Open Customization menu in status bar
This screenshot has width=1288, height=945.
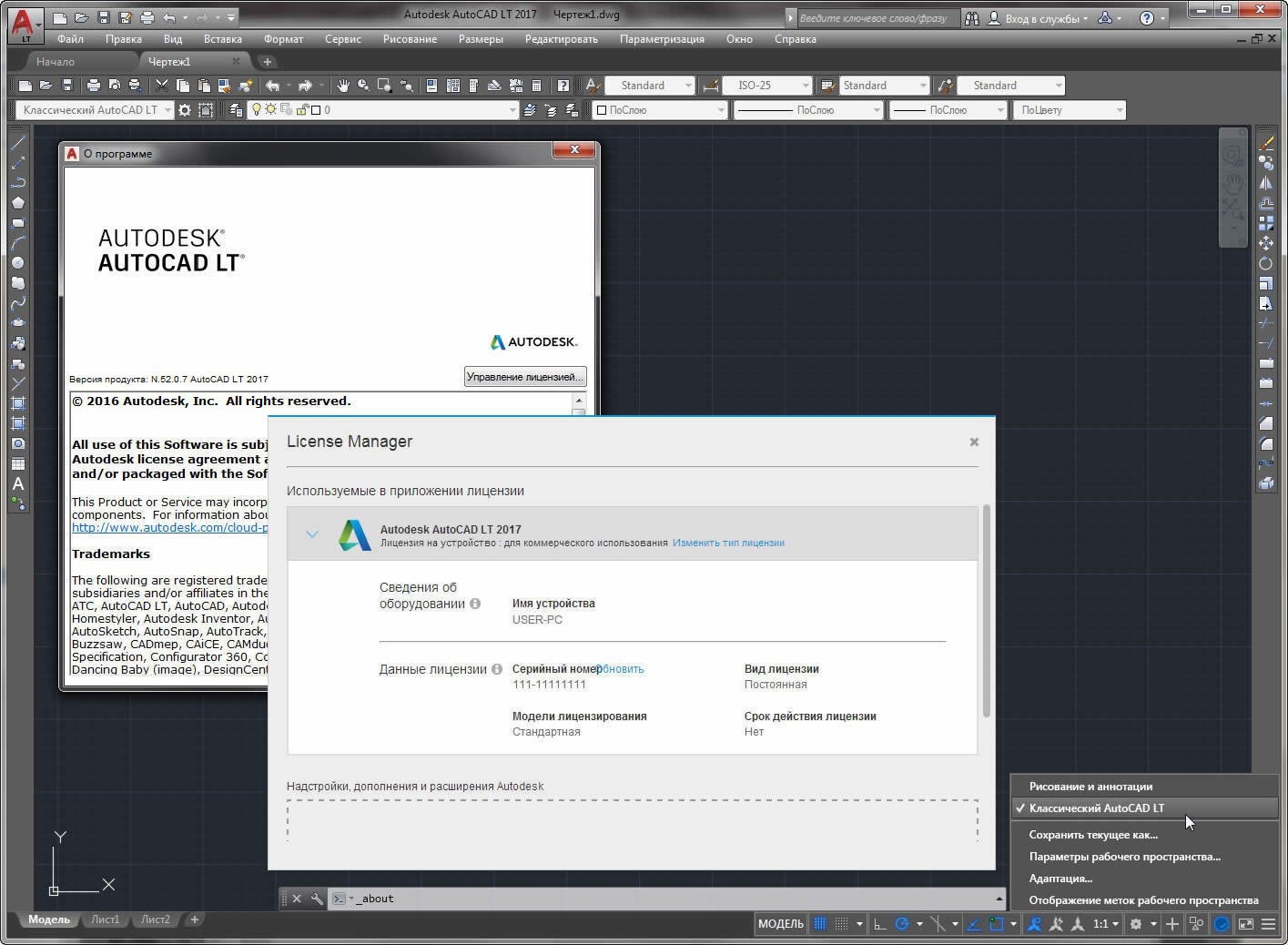1268,924
